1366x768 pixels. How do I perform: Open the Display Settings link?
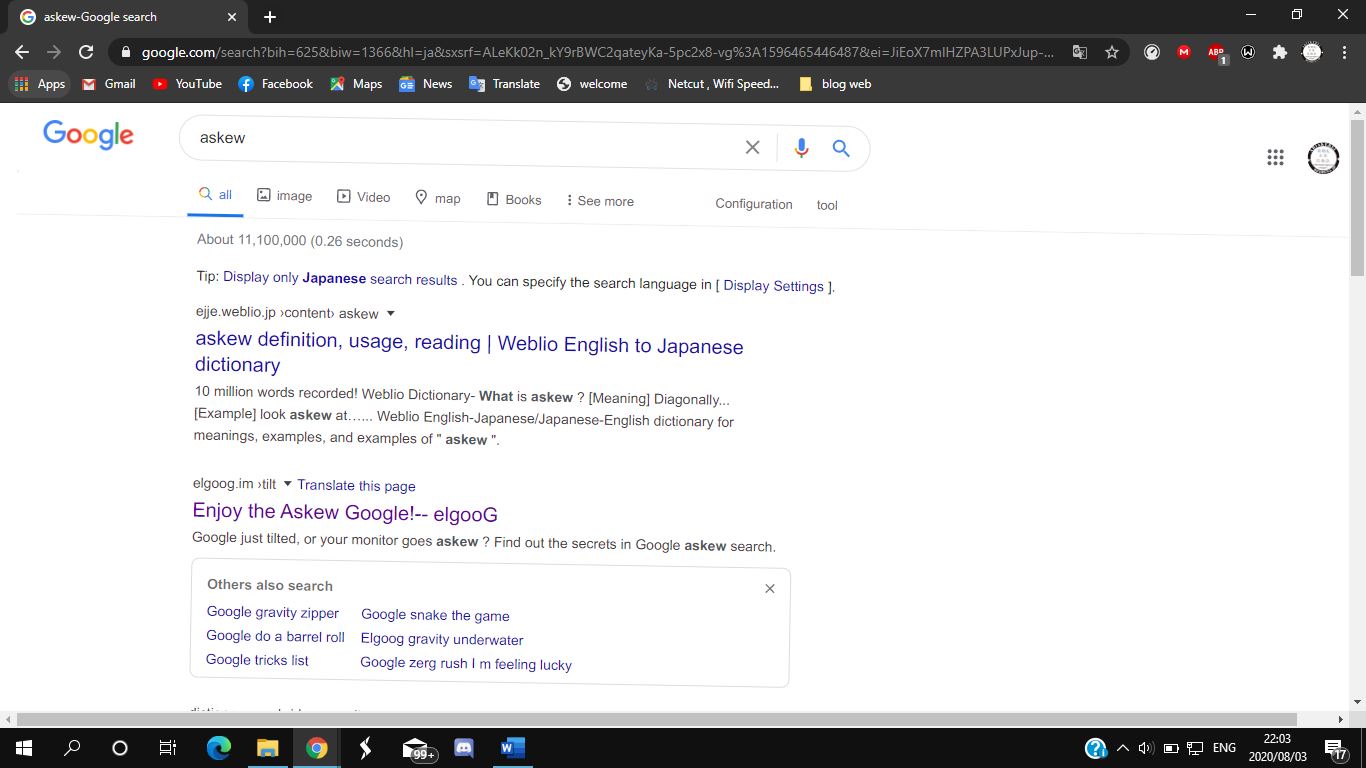[x=775, y=286]
